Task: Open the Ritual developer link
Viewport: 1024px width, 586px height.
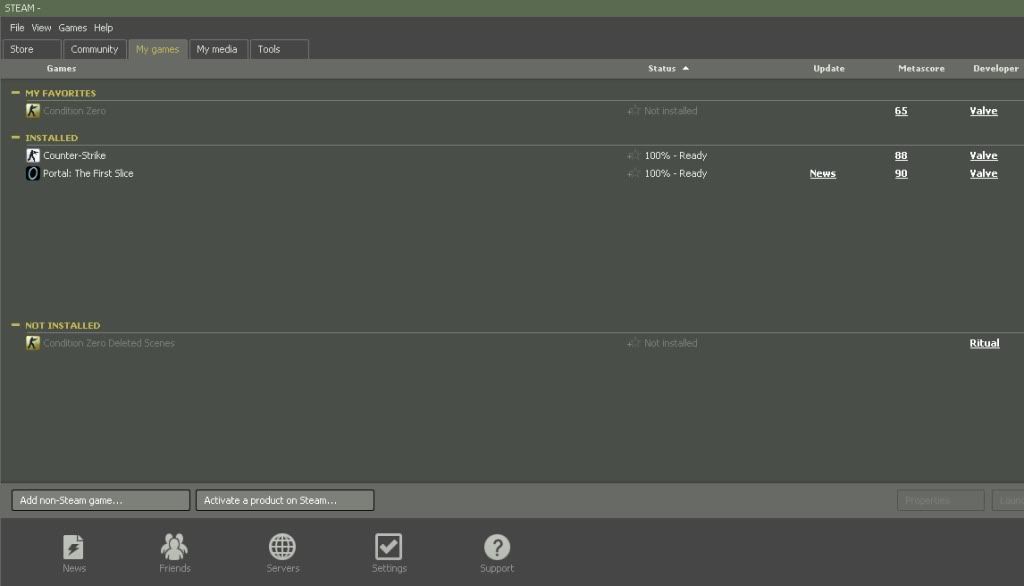Action: 984,343
